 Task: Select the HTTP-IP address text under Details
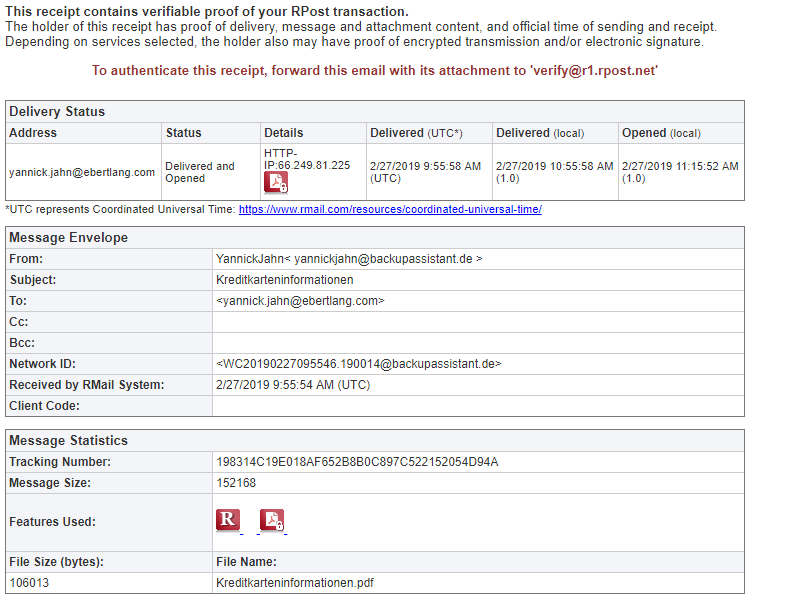(x=306, y=159)
